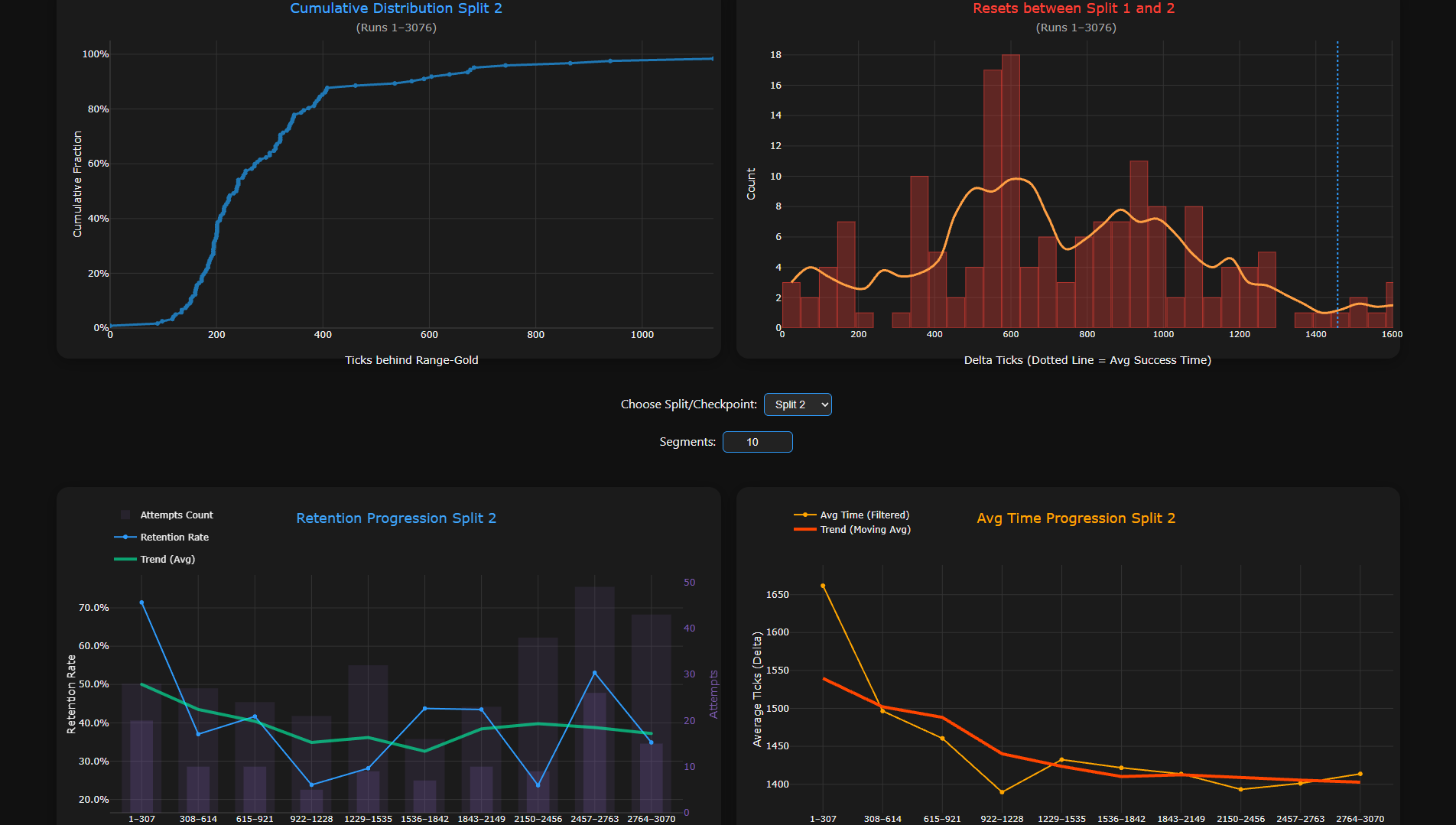Click the Avg Time Progression Split 2 title
This screenshot has height=825, width=1456.
coord(1076,518)
